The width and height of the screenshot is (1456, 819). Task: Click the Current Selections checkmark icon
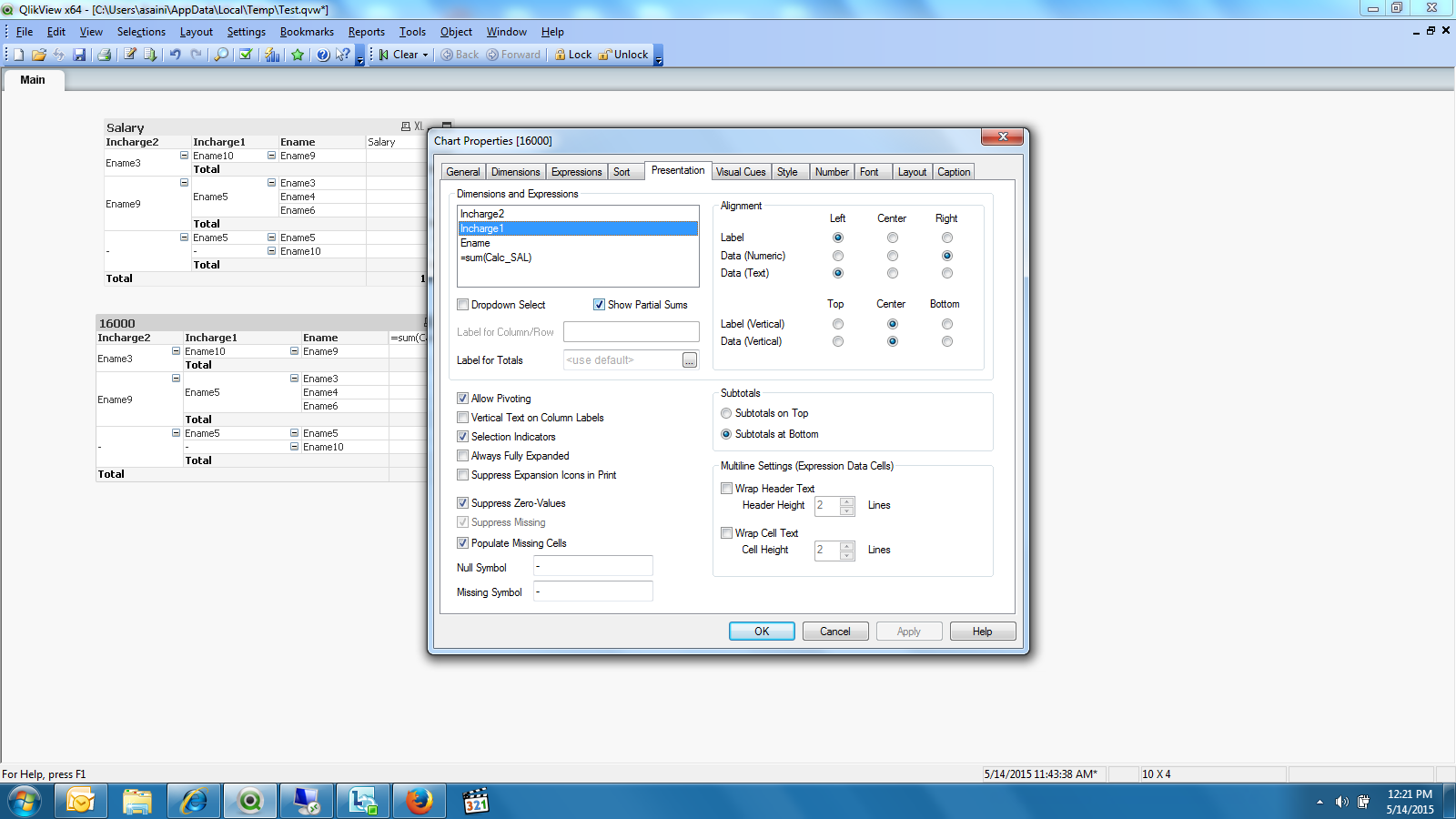(x=246, y=55)
